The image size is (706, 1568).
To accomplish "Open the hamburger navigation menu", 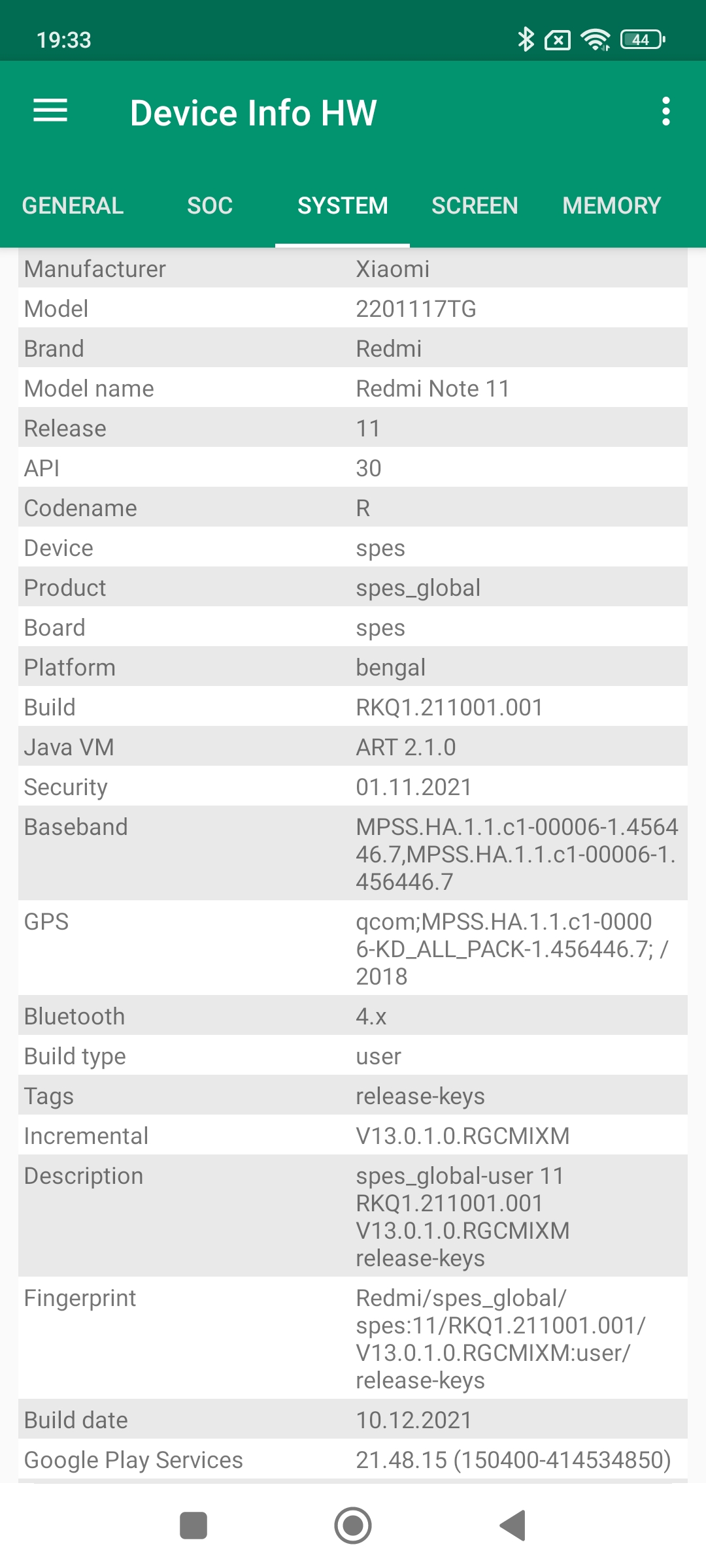I will point(50,111).
